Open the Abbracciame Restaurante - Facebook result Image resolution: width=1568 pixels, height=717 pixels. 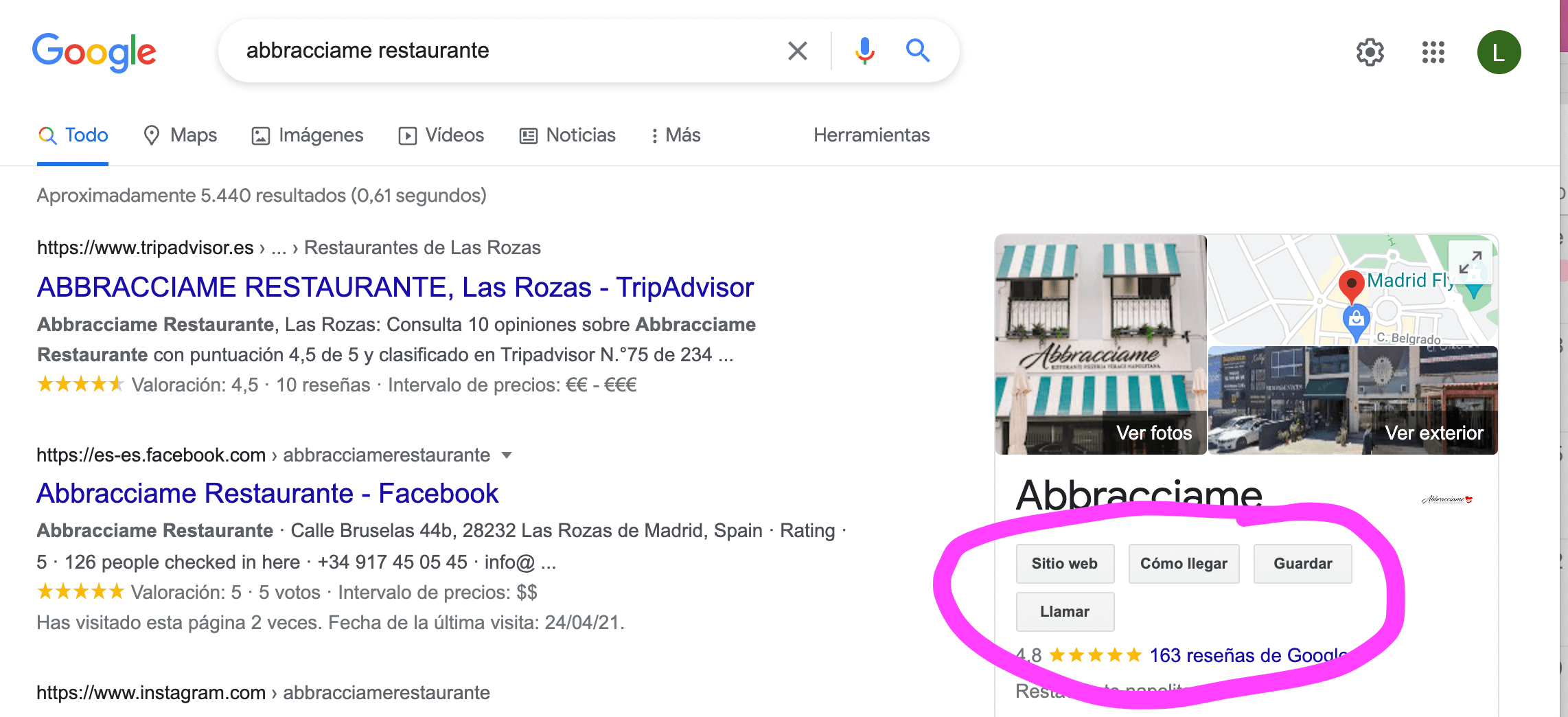pos(268,493)
